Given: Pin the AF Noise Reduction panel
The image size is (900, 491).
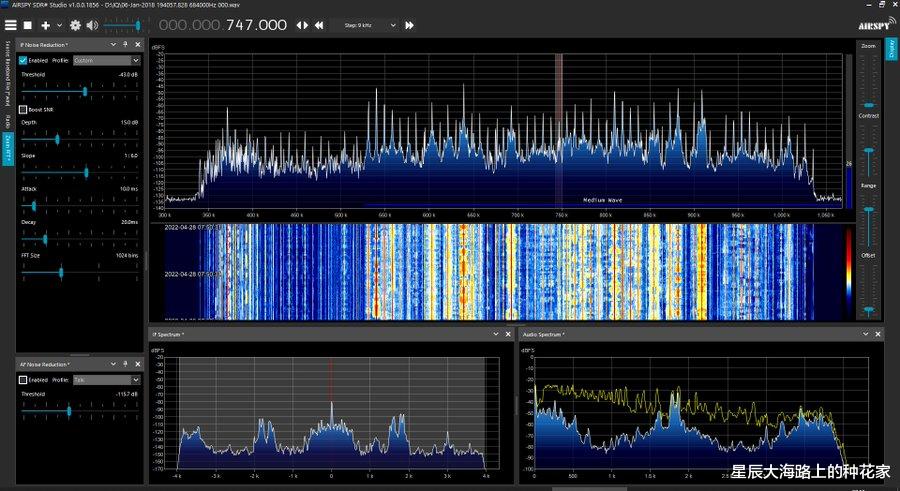Looking at the screenshot, I should (x=125, y=364).
